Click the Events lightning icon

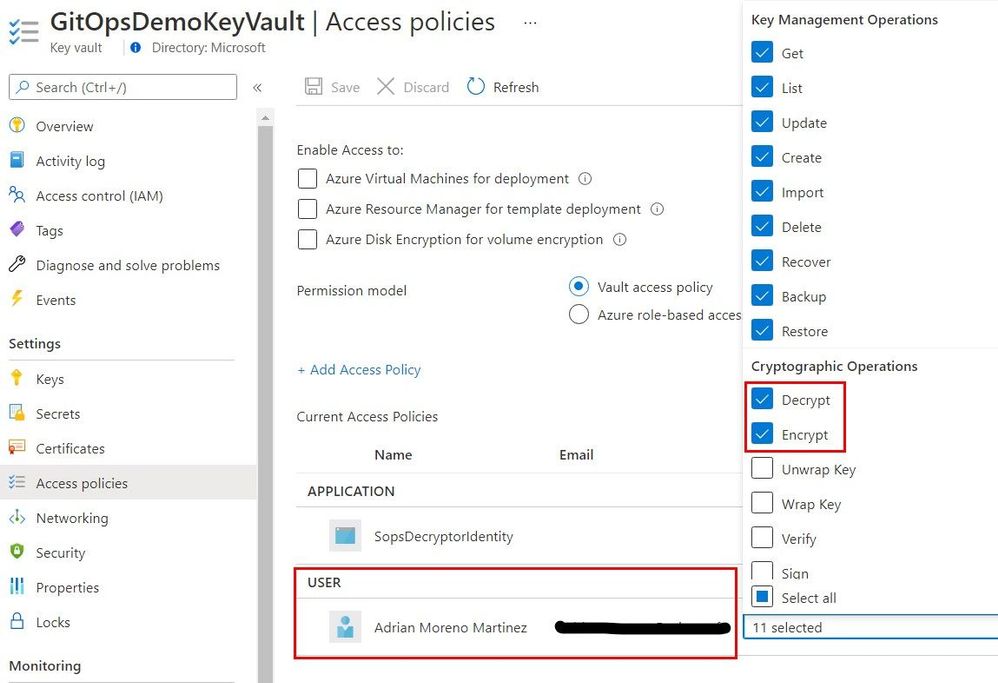(17, 299)
